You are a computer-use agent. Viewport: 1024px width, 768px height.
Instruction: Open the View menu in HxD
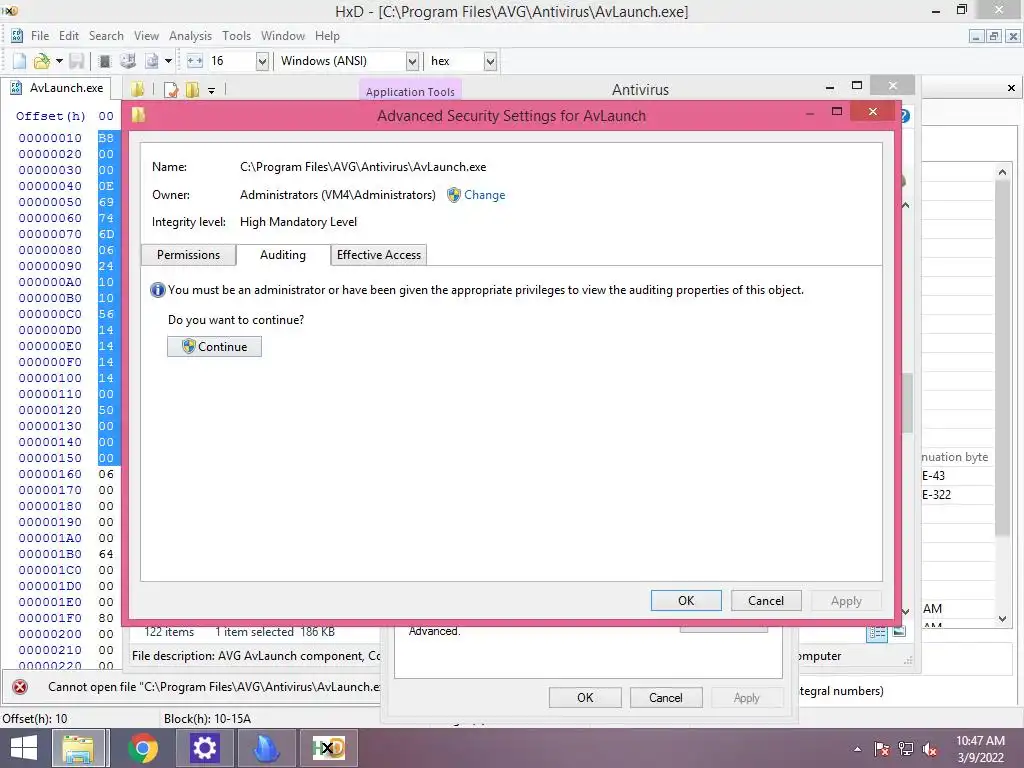(146, 36)
